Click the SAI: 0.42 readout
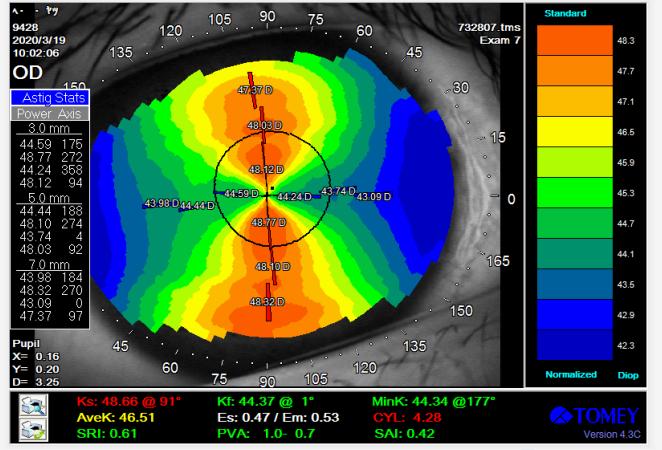Screen dimensions: 662x450 point(404,434)
